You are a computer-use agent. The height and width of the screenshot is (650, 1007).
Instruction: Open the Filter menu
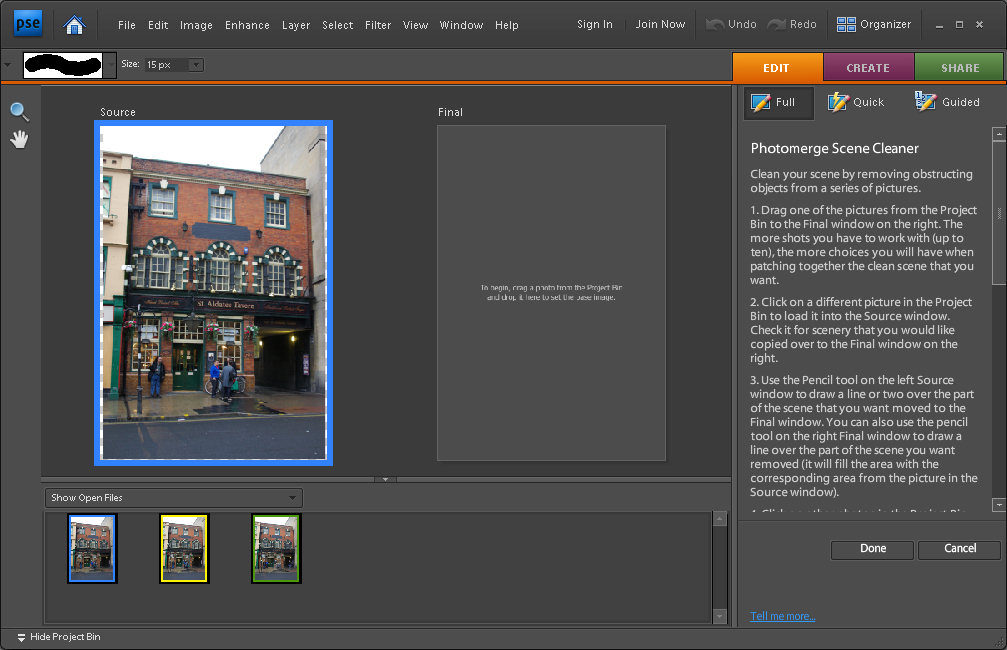tap(378, 25)
